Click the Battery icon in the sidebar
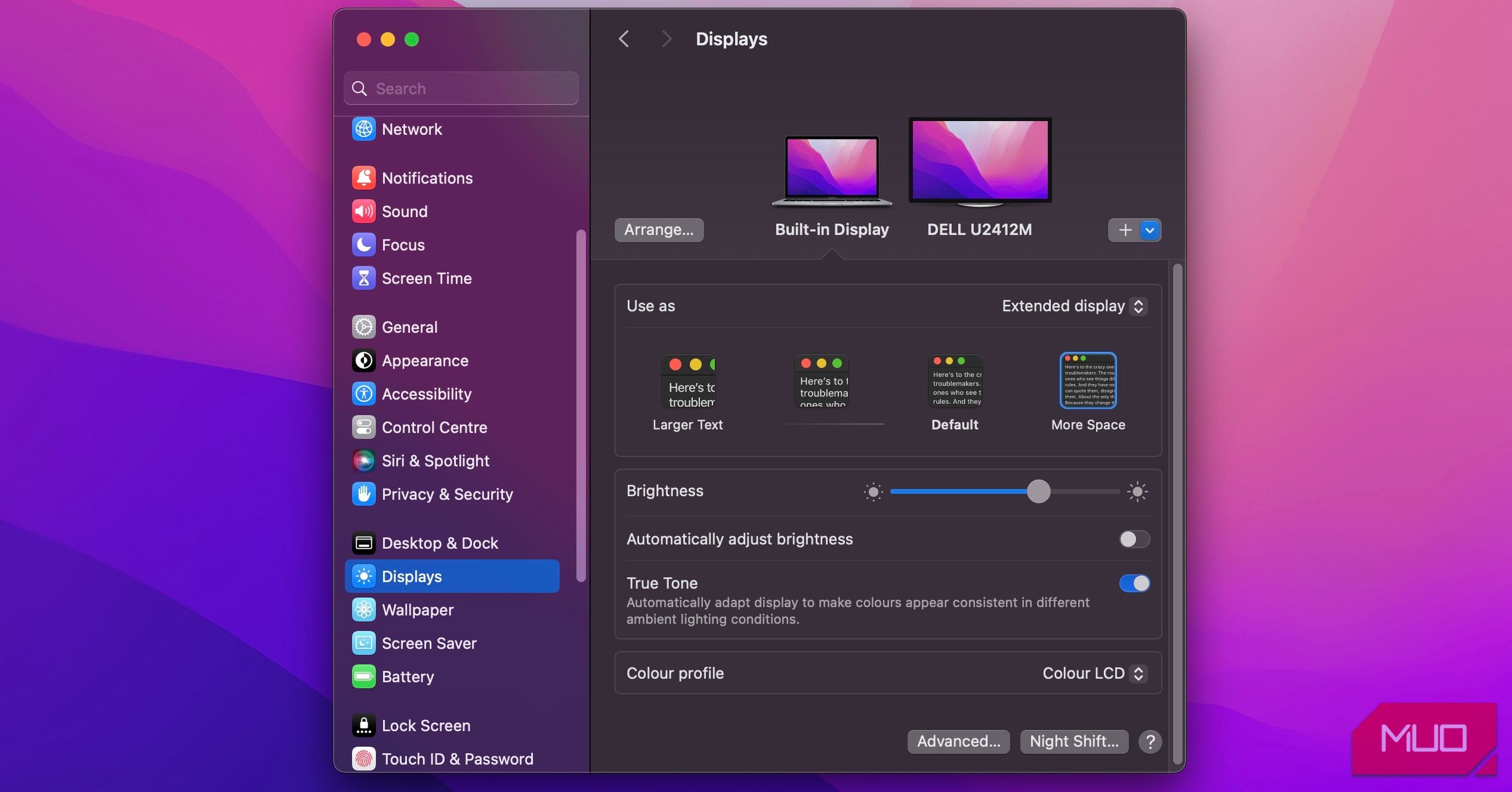The height and width of the screenshot is (792, 1512). pos(365,676)
